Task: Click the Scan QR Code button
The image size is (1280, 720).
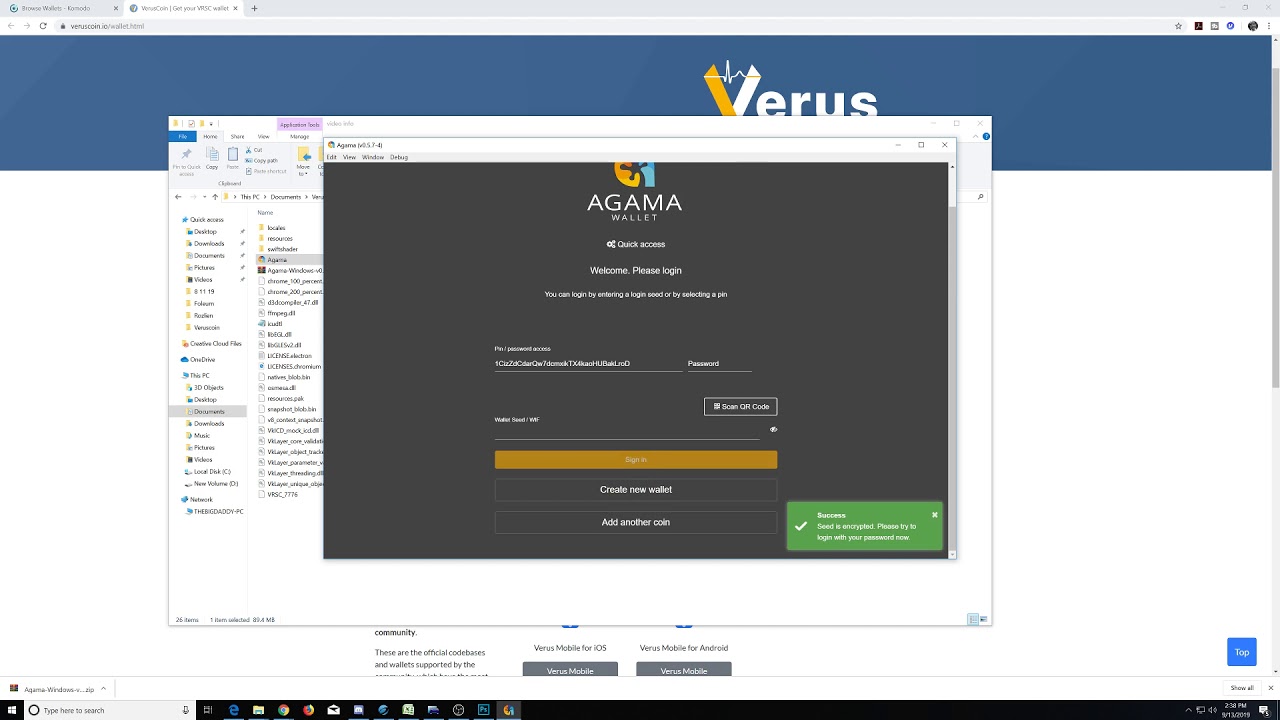Action: click(x=740, y=407)
